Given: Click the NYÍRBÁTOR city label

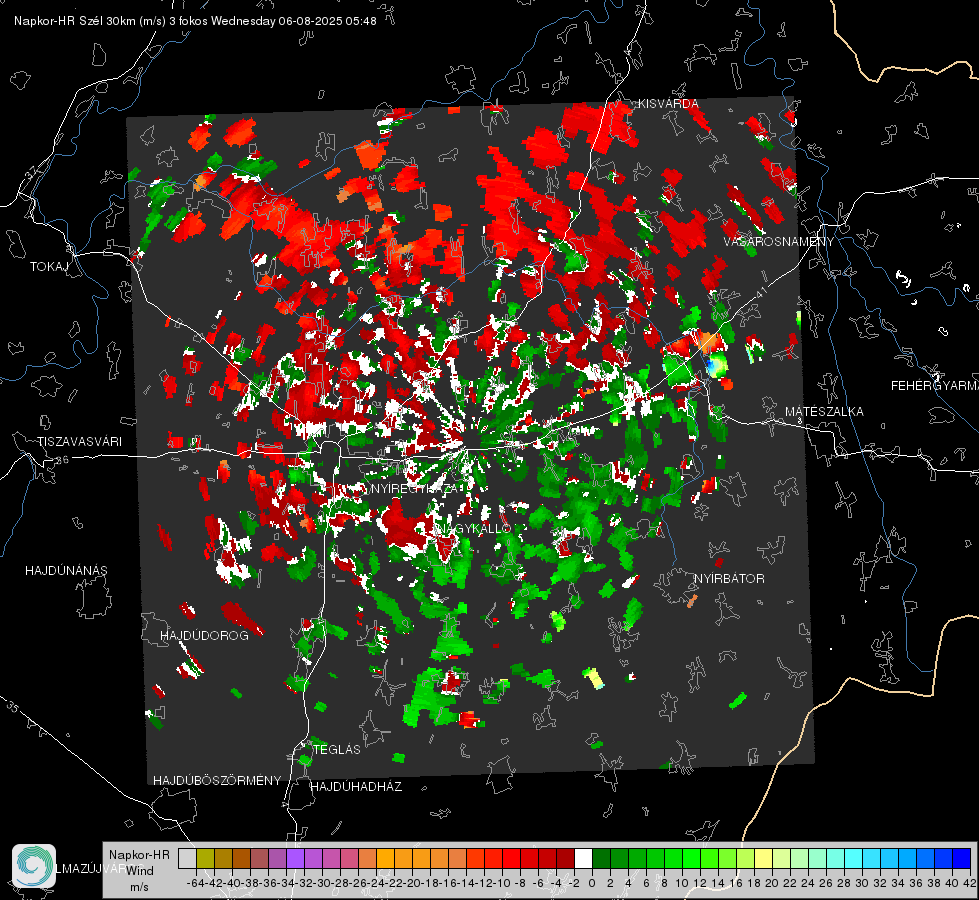Looking at the screenshot, I should coord(729,579).
